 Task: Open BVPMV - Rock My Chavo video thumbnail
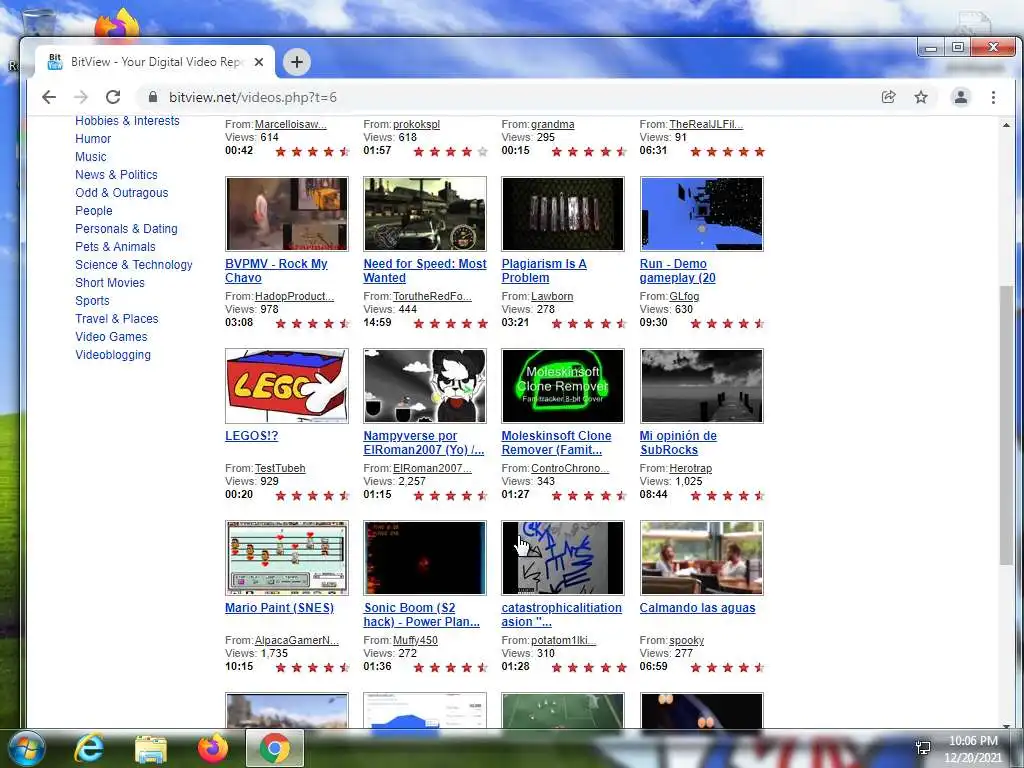(x=287, y=214)
